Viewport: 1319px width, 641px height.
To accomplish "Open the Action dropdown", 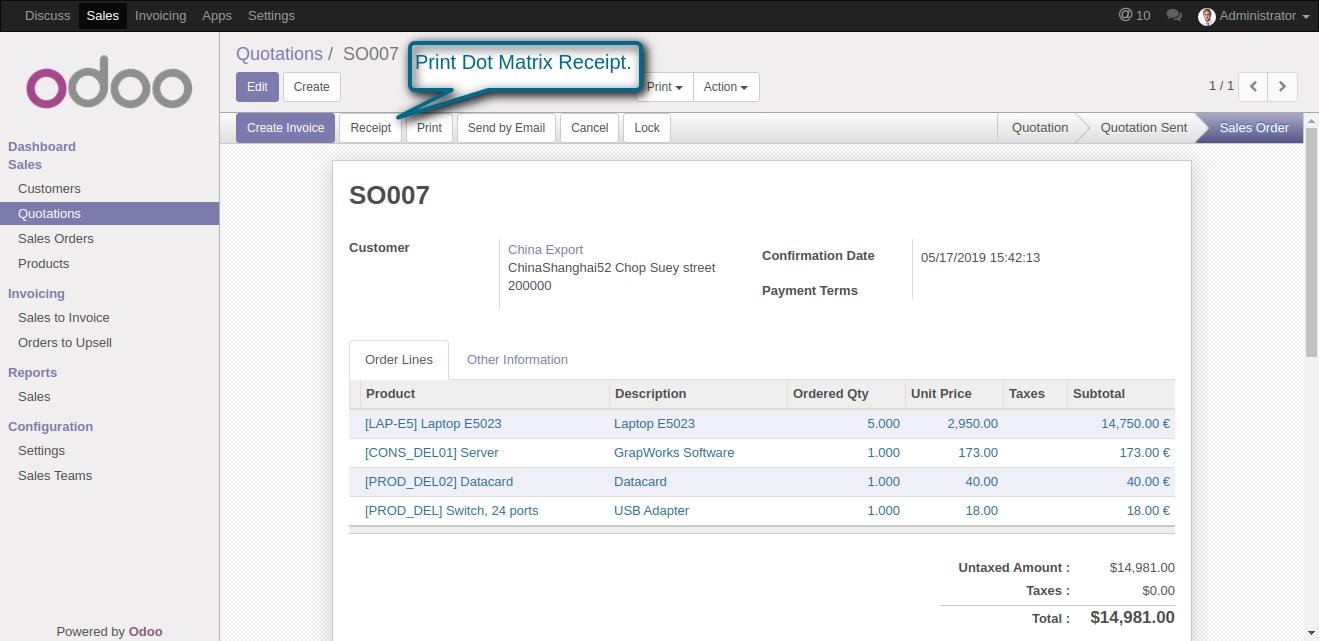I will tap(725, 87).
